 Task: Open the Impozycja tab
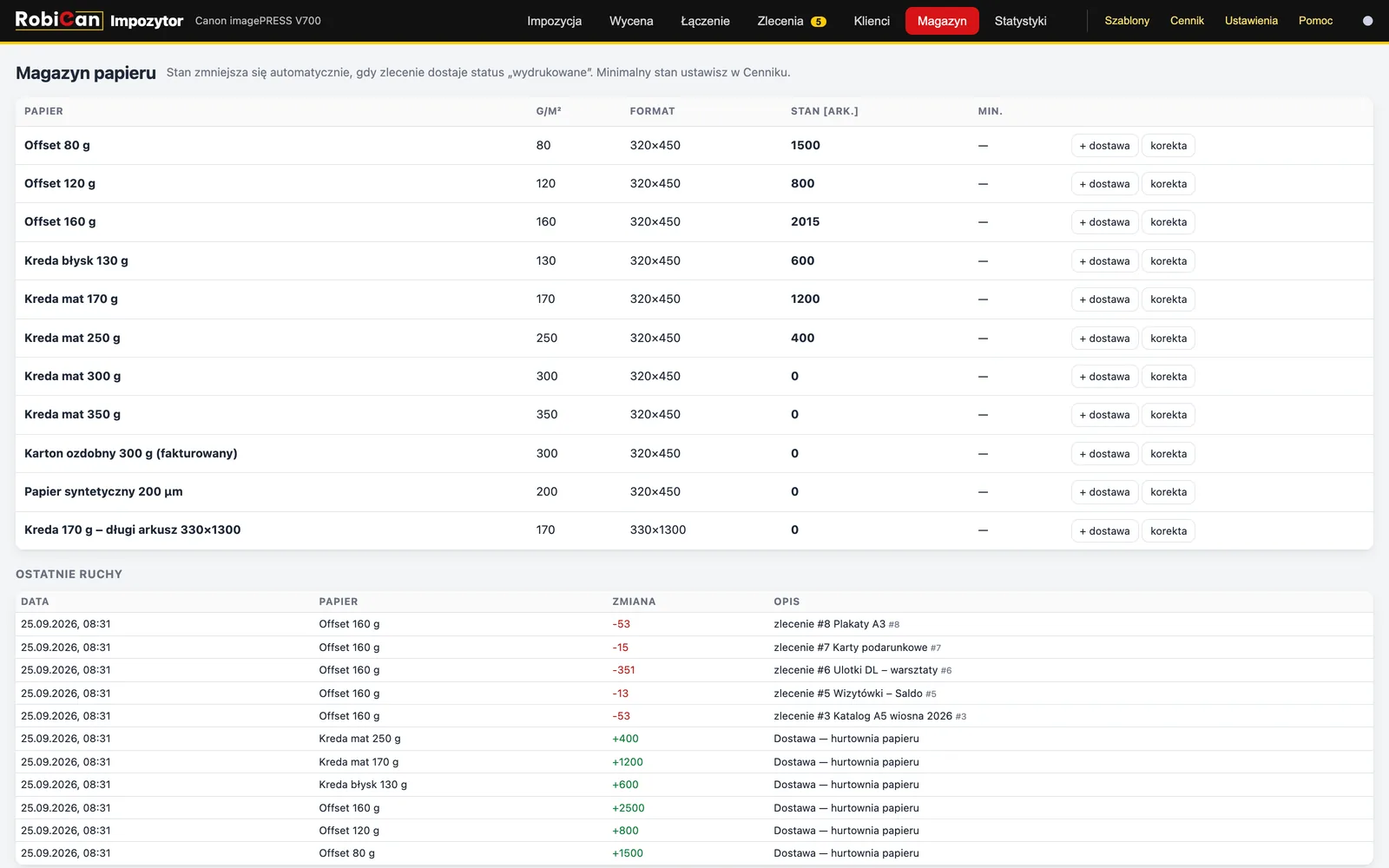554,21
